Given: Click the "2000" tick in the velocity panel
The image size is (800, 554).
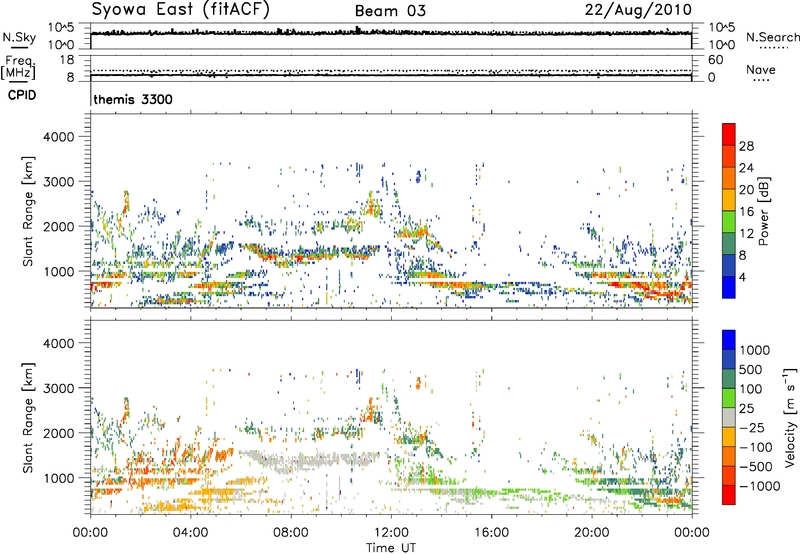Looking at the screenshot, I should point(58,433).
